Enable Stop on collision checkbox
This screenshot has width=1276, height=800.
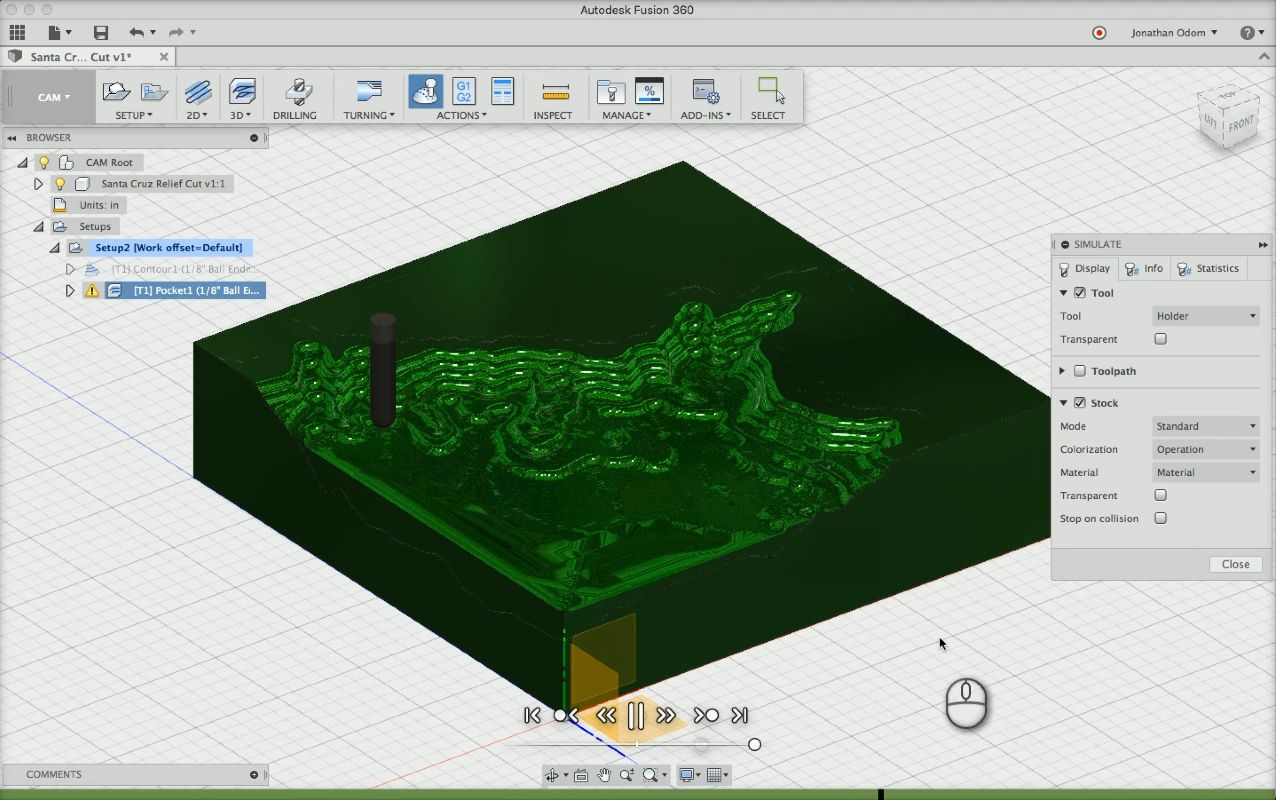[1160, 518]
